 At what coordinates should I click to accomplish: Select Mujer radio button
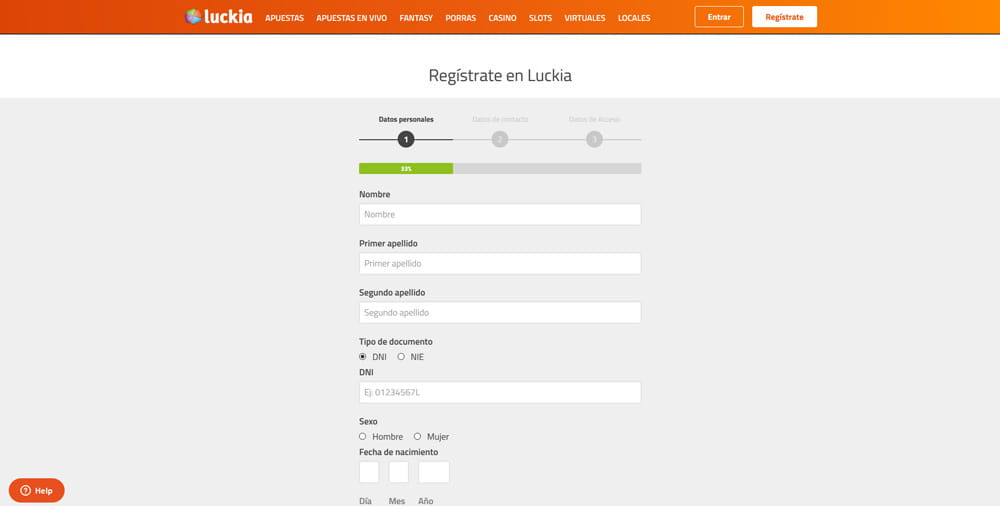(418, 436)
